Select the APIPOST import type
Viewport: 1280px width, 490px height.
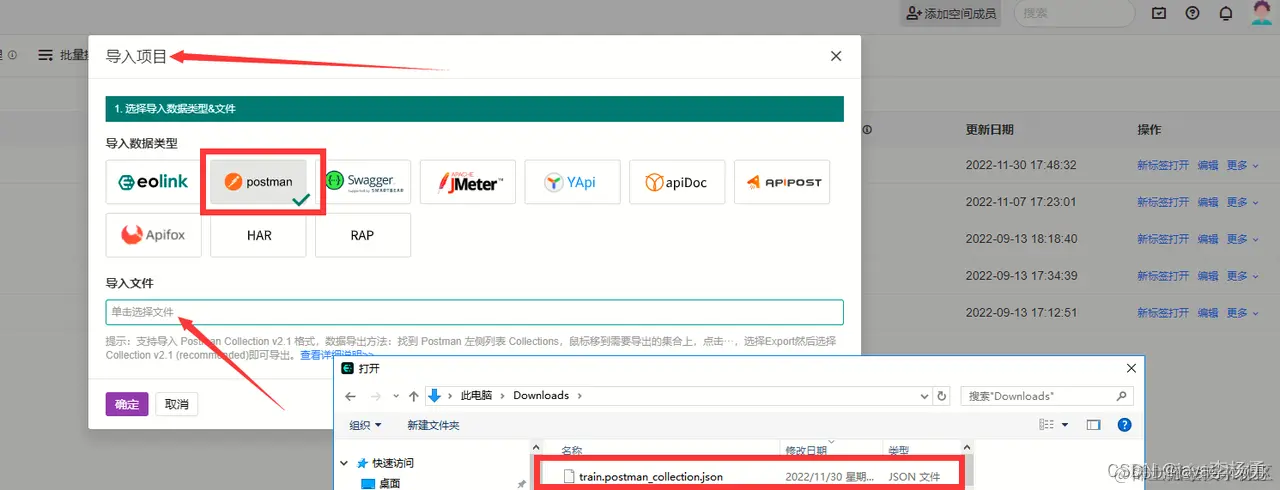pyautogui.click(x=782, y=182)
